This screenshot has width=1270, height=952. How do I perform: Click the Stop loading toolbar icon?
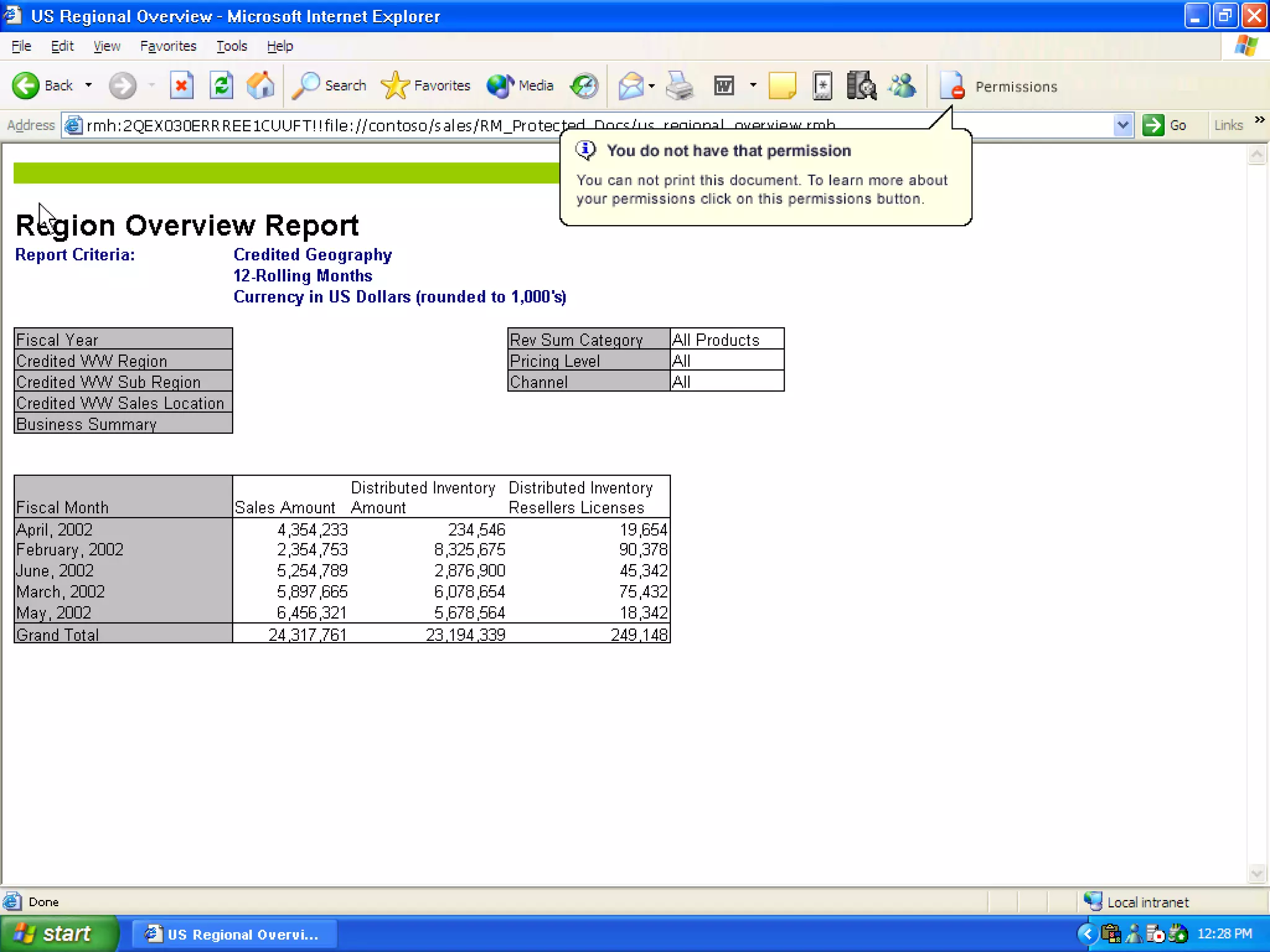181,86
